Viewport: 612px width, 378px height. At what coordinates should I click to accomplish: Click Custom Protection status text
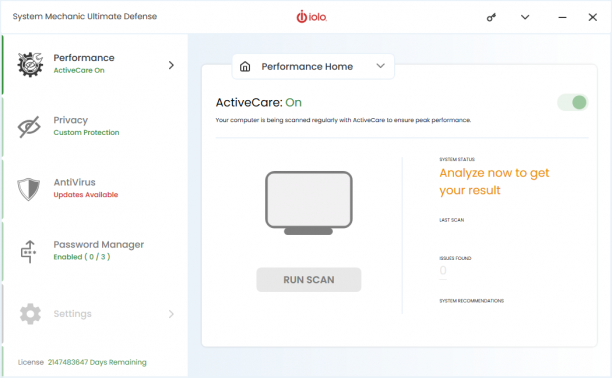[x=86, y=132]
